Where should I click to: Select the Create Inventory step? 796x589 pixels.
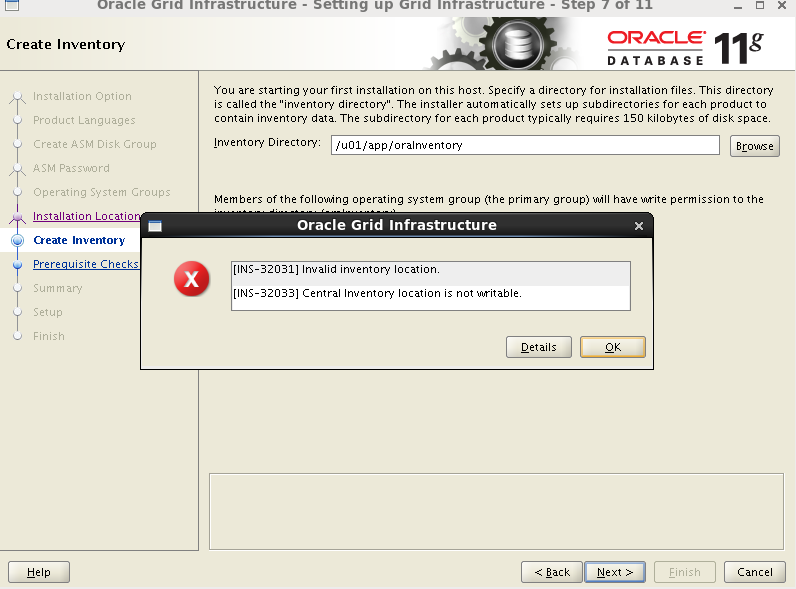79,240
